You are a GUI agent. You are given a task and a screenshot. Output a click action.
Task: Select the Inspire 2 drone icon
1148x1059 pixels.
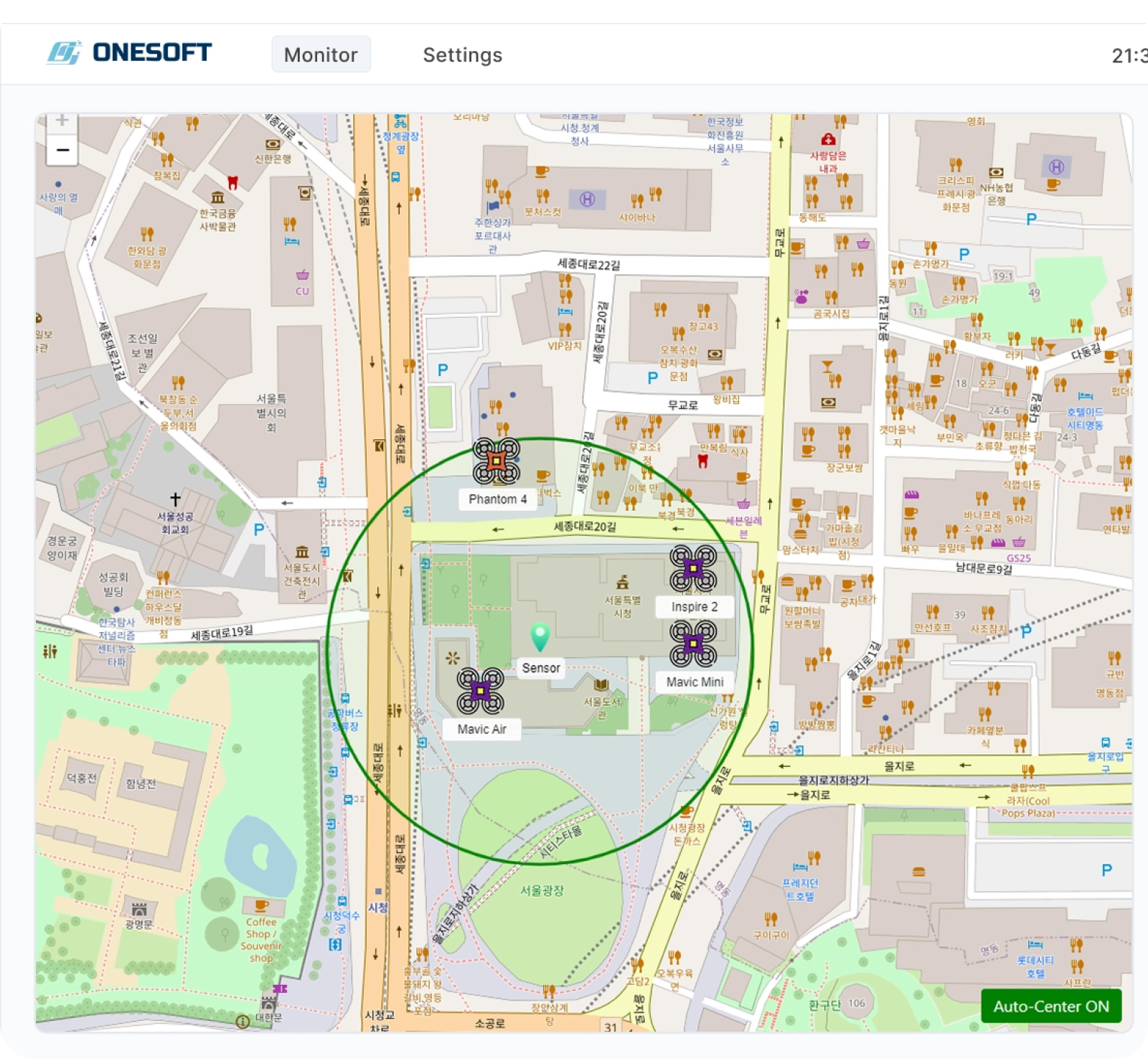[693, 569]
